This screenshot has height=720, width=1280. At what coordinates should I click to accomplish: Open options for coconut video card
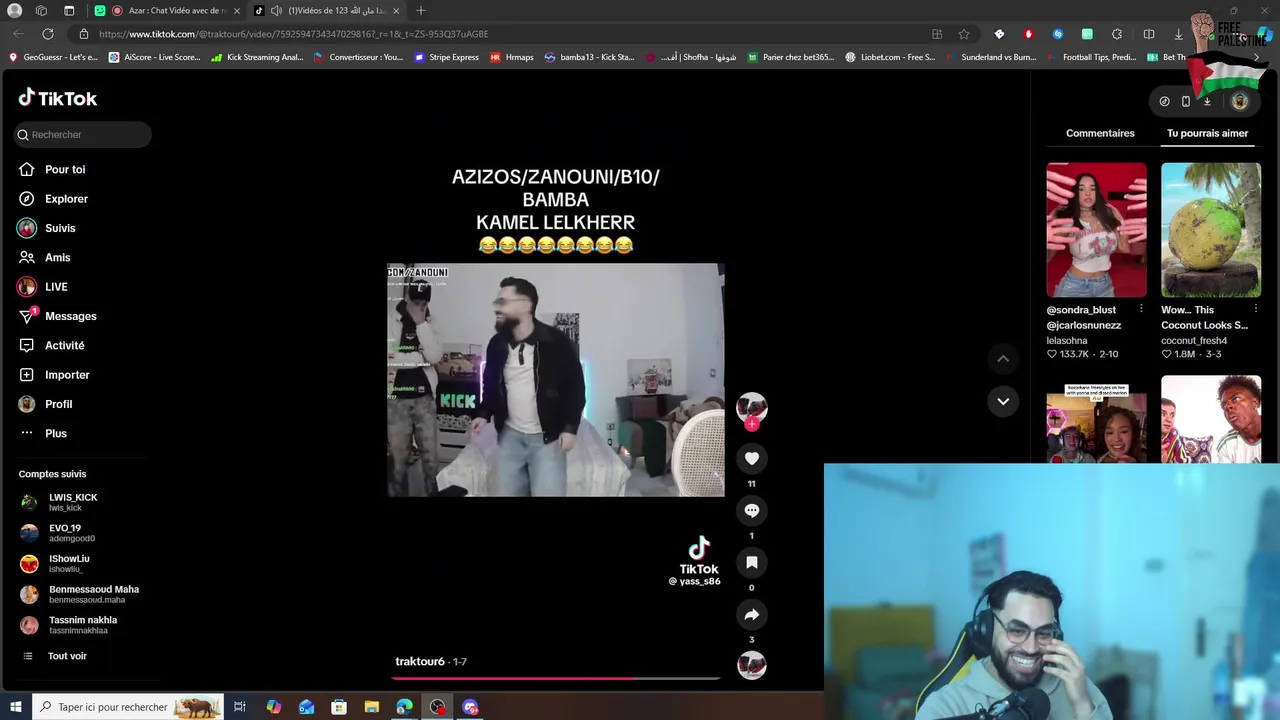[x=1255, y=309]
